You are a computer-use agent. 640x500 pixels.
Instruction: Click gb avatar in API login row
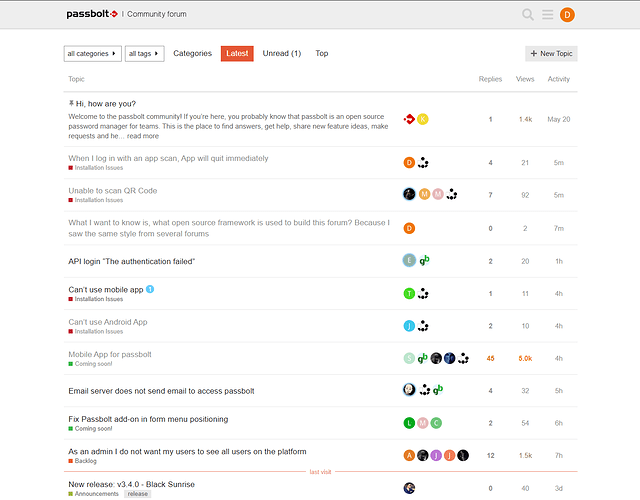pos(424,260)
